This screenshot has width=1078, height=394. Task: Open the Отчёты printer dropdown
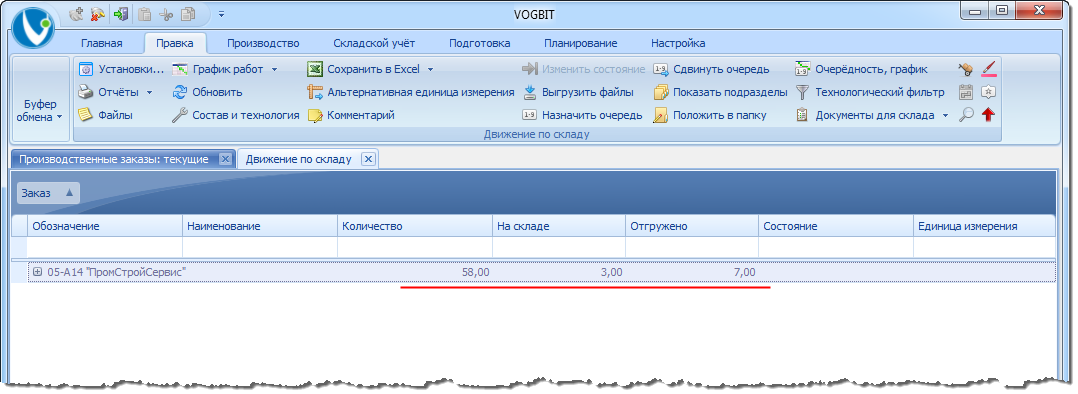pos(115,92)
